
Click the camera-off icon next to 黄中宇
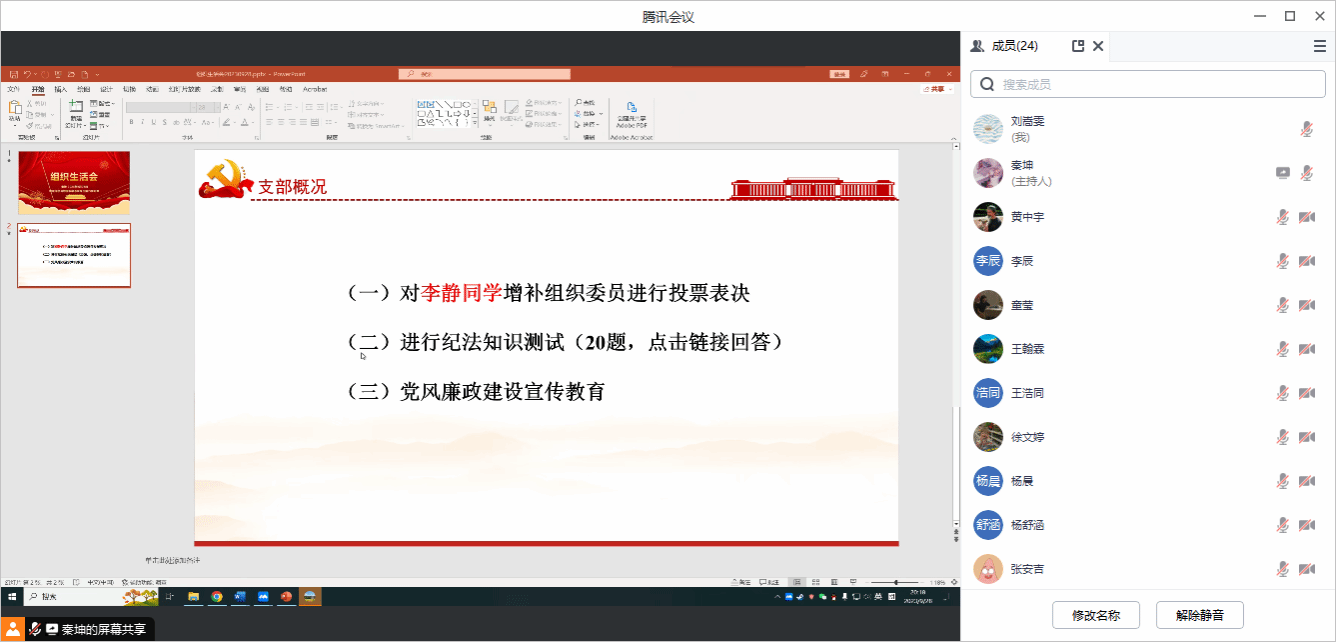click(1306, 217)
